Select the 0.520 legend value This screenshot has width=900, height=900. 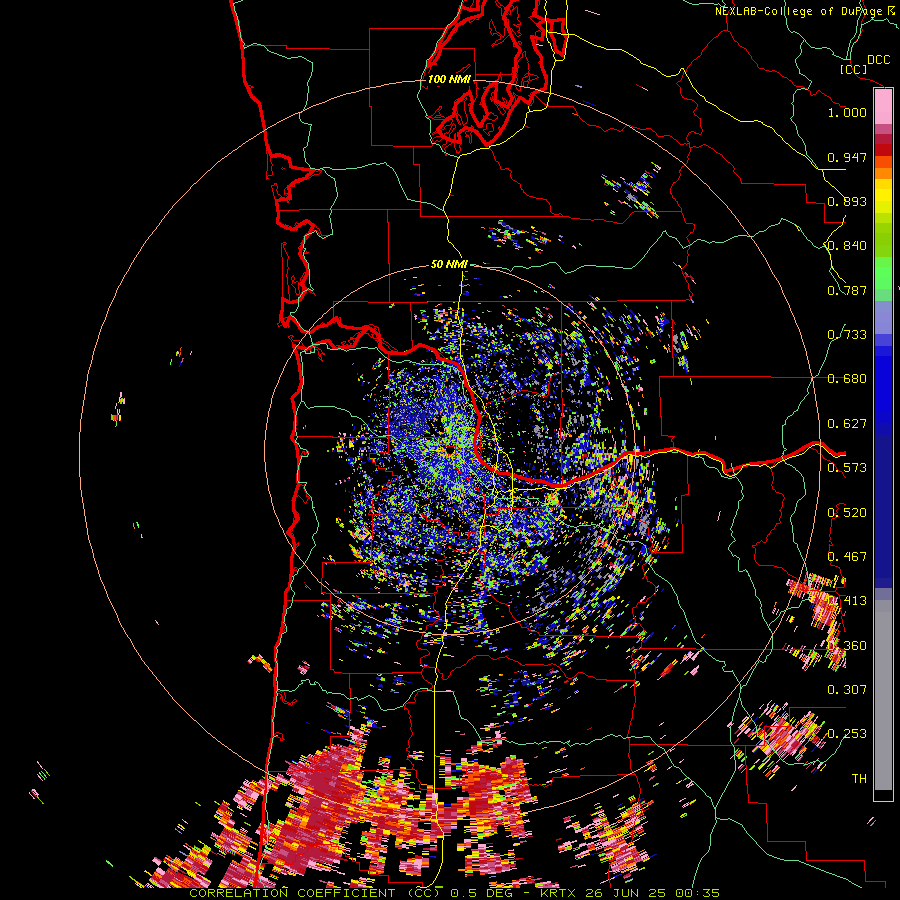pyautogui.click(x=847, y=513)
